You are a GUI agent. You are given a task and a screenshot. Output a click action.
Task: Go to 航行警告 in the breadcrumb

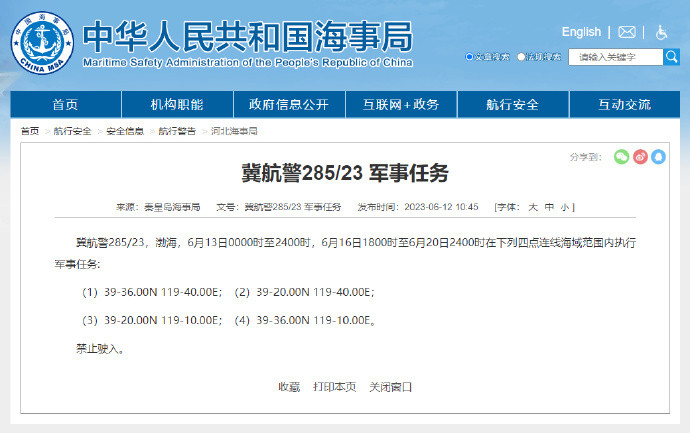pos(177,131)
